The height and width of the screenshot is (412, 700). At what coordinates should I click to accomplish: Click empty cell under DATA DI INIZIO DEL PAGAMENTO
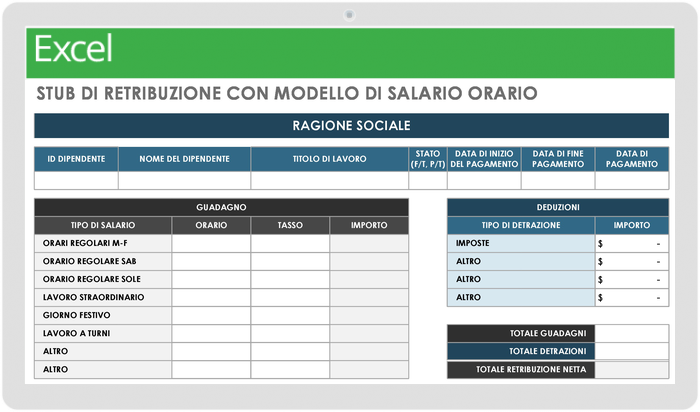pos(484,180)
